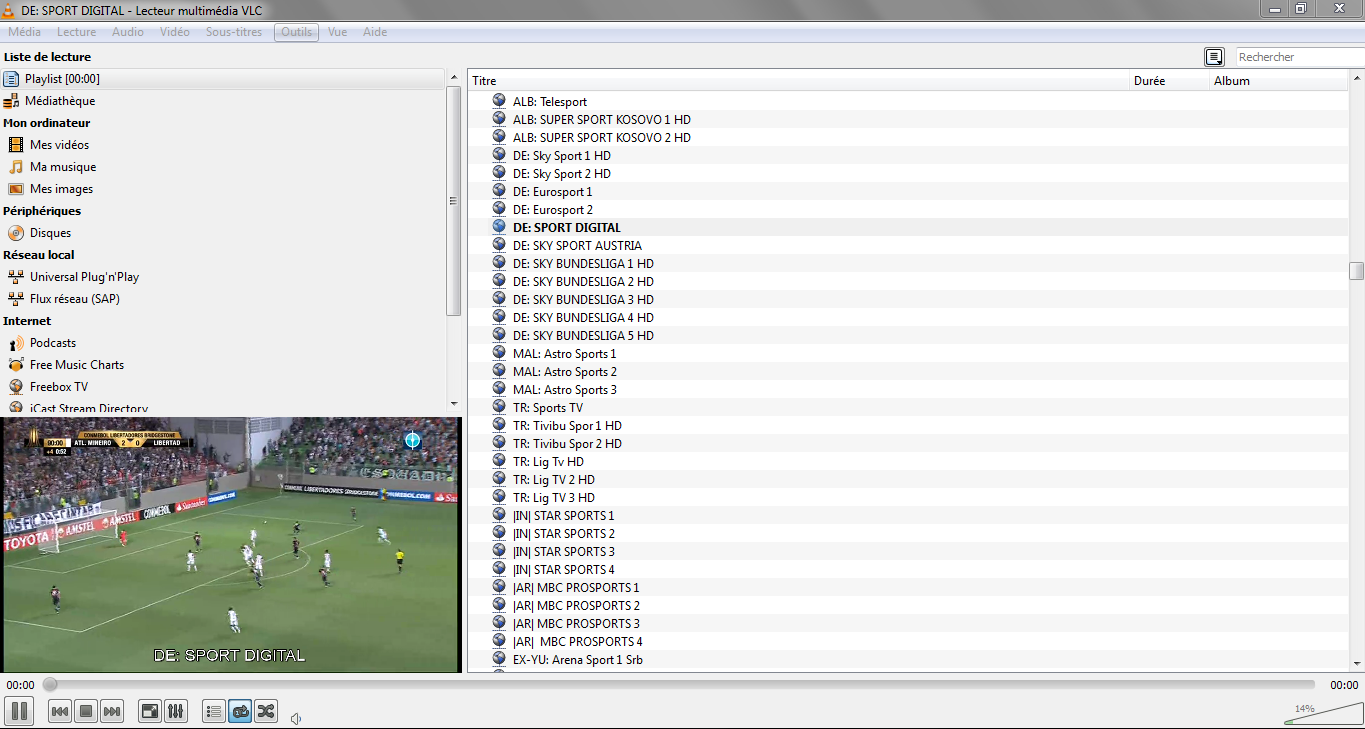The image size is (1365, 729).
Task: Click the playback seek bar
Action: point(680,685)
